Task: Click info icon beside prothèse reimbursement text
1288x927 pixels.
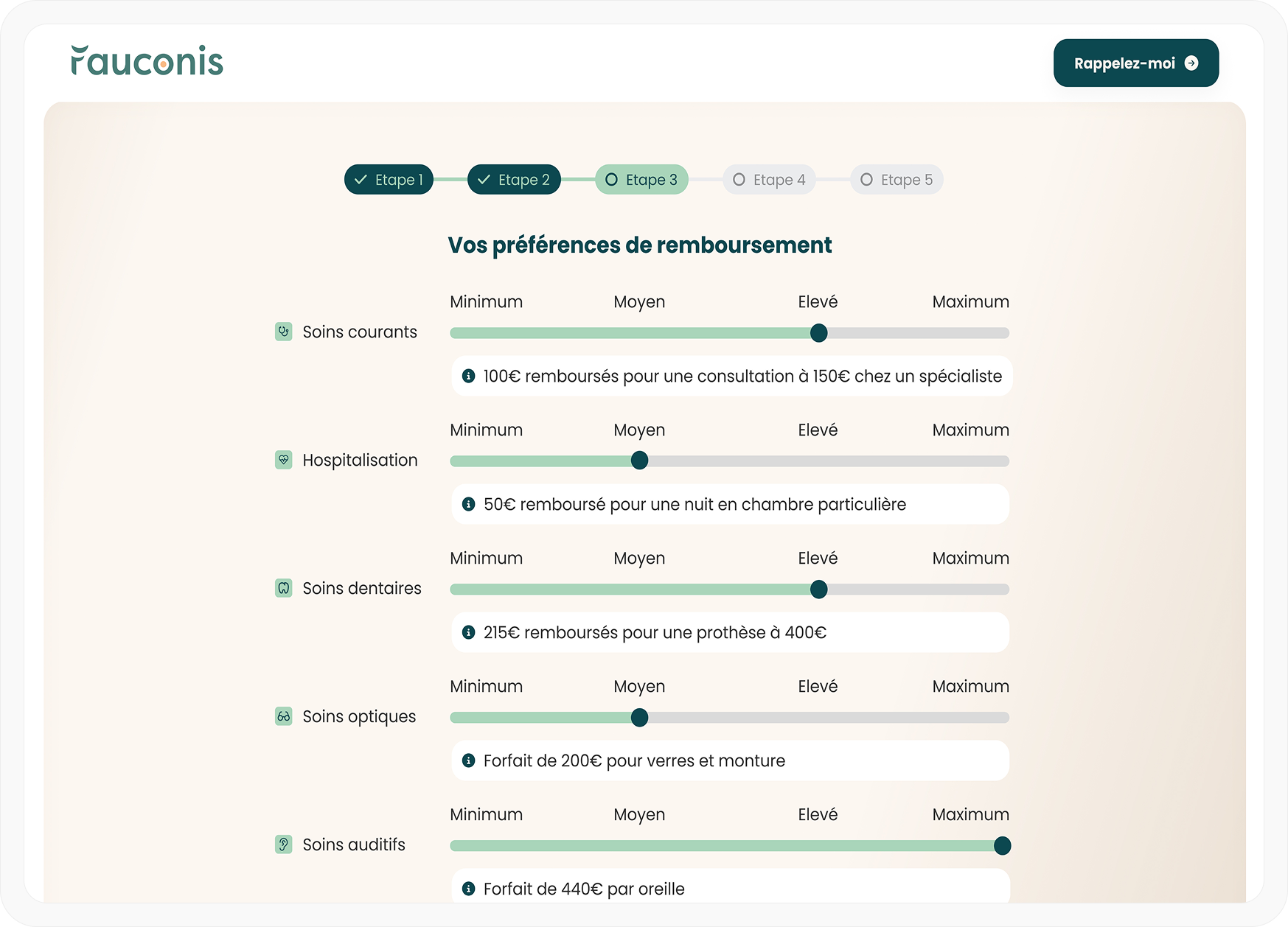Action: click(468, 632)
